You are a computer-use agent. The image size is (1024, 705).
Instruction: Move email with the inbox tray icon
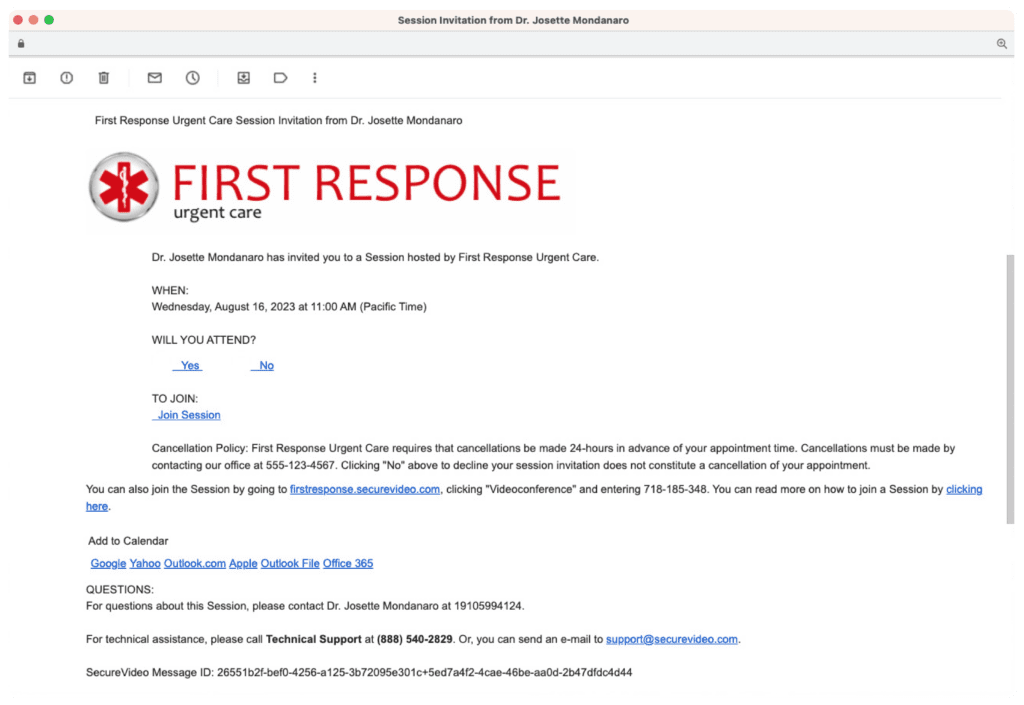(x=244, y=78)
